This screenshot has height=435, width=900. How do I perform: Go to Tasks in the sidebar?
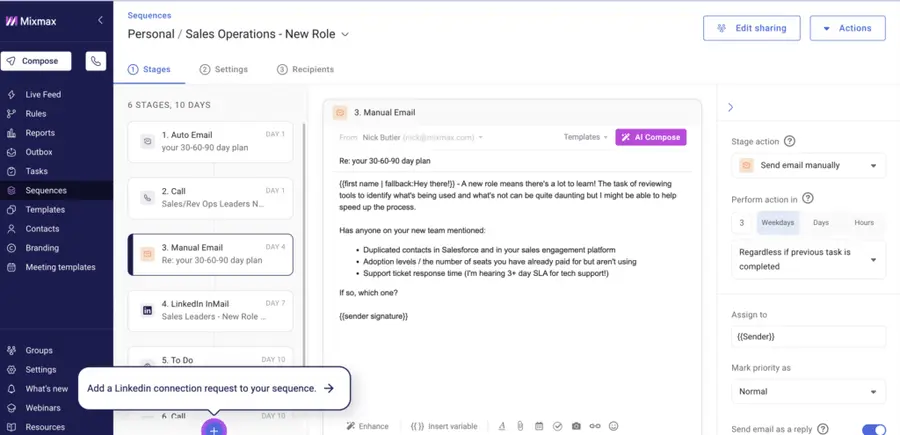point(36,171)
